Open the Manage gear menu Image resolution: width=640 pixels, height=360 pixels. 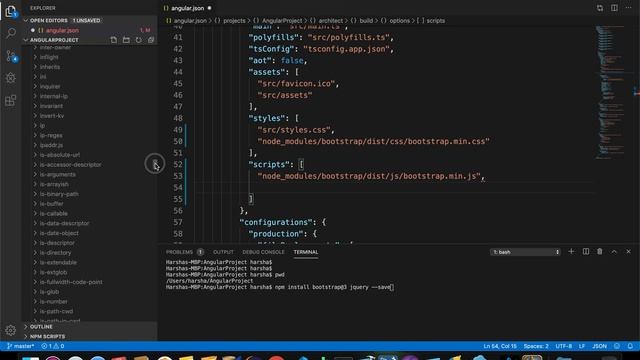11,330
